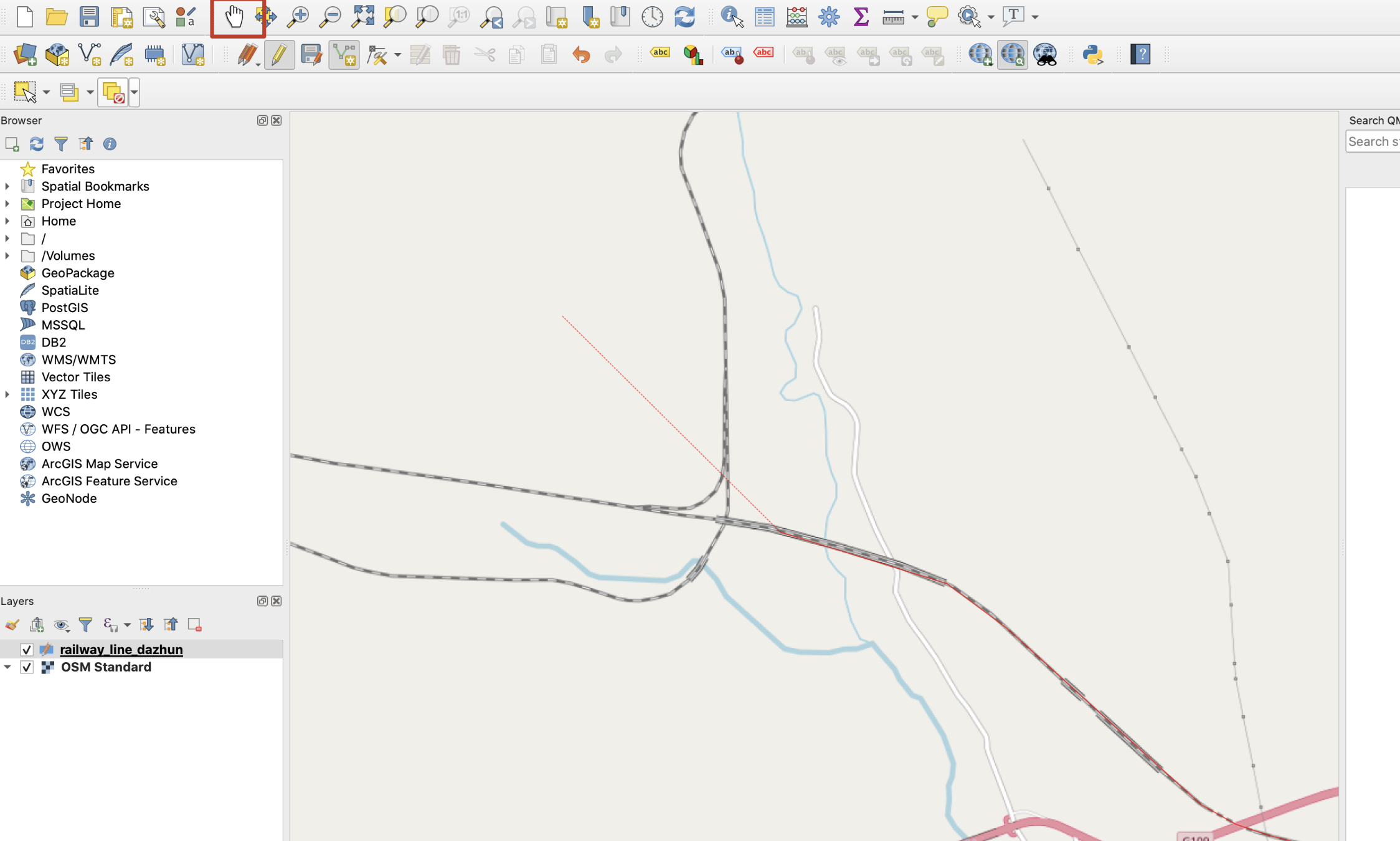The height and width of the screenshot is (841, 1400).
Task: Click Refresh Browser Panel button
Action: pos(36,144)
